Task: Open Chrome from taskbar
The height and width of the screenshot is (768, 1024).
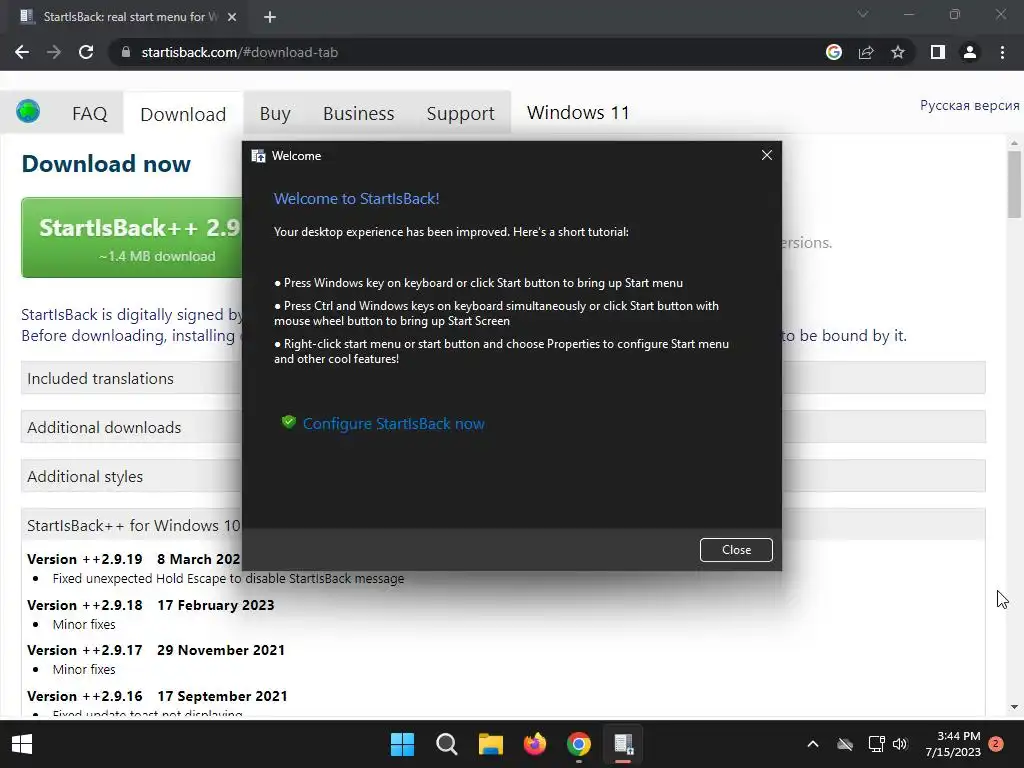Action: tap(579, 744)
